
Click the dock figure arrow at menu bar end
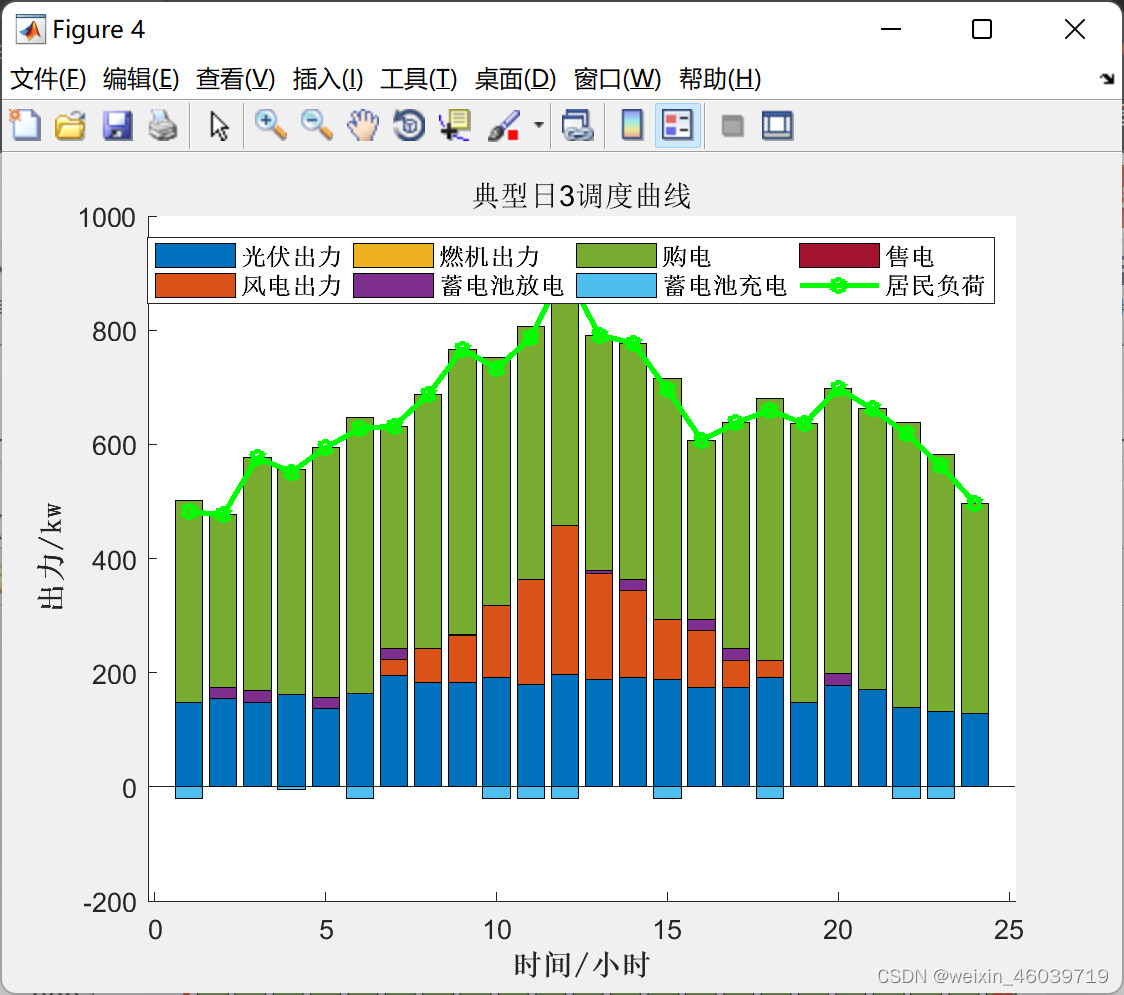[1108, 79]
